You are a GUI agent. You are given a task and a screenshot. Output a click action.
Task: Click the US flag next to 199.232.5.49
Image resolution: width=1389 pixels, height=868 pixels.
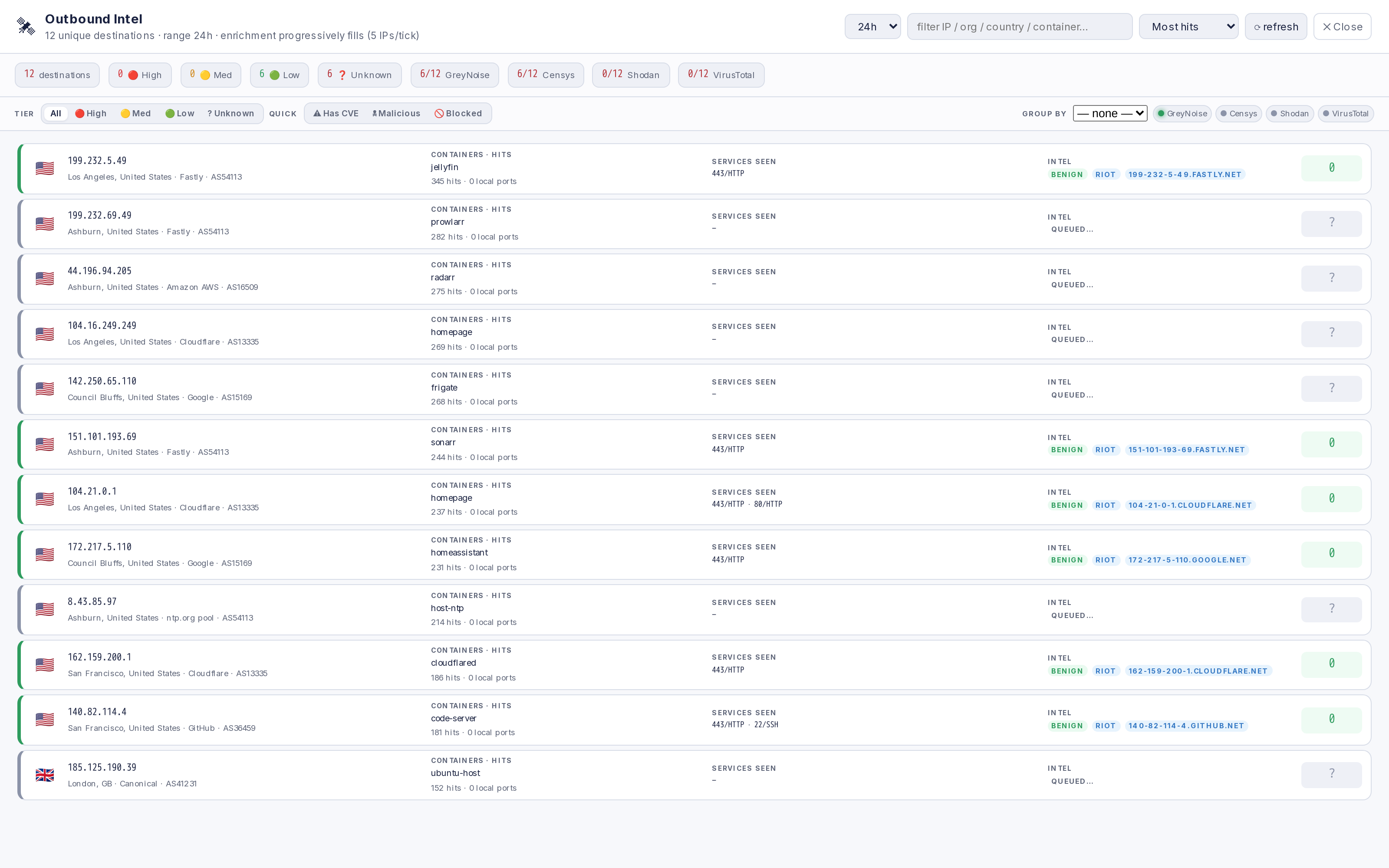(x=45, y=168)
